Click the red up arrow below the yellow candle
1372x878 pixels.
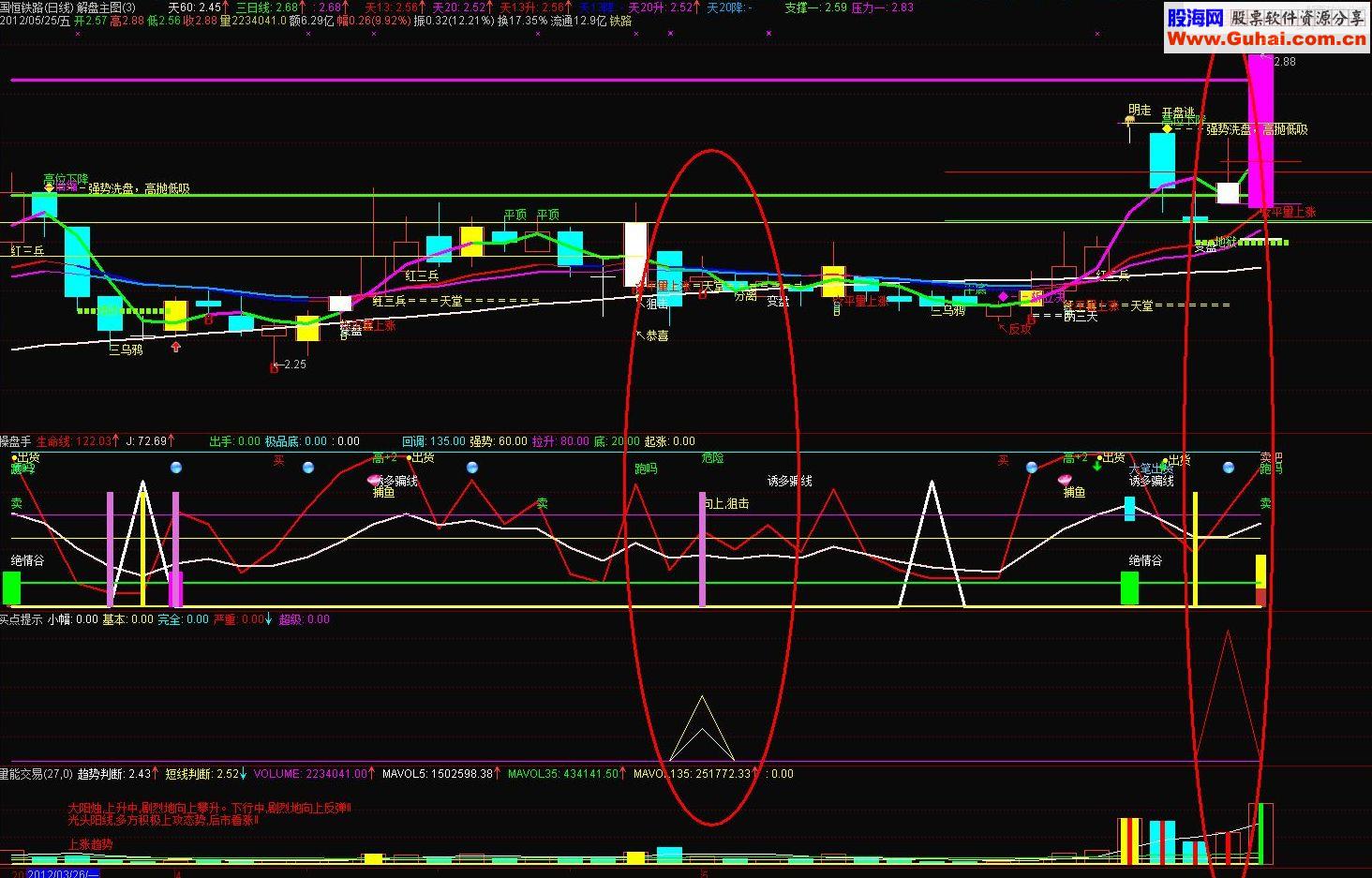click(x=175, y=347)
